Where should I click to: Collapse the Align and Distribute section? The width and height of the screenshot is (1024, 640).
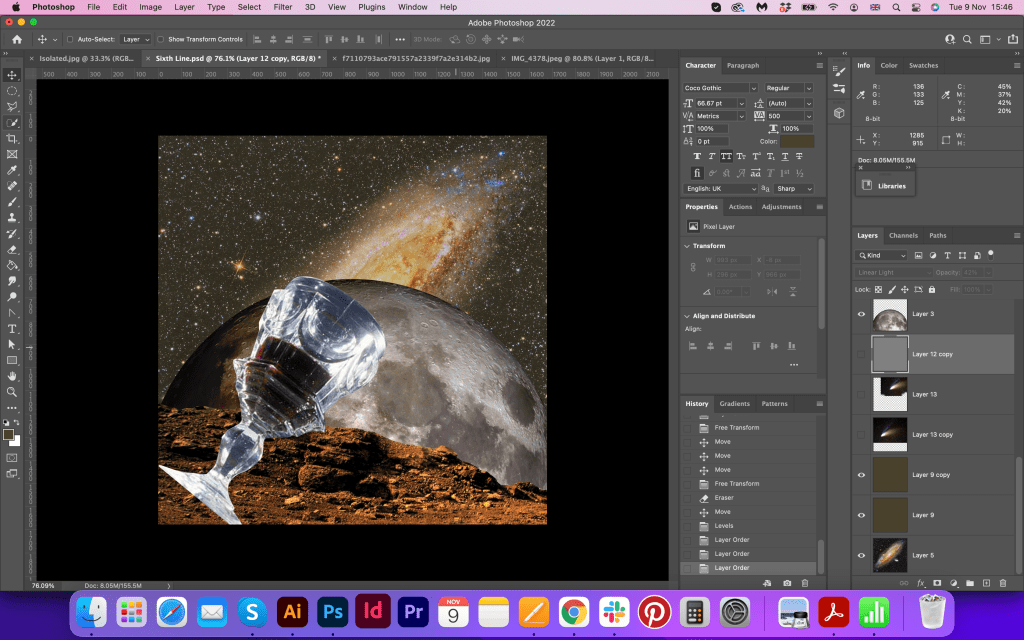point(687,316)
